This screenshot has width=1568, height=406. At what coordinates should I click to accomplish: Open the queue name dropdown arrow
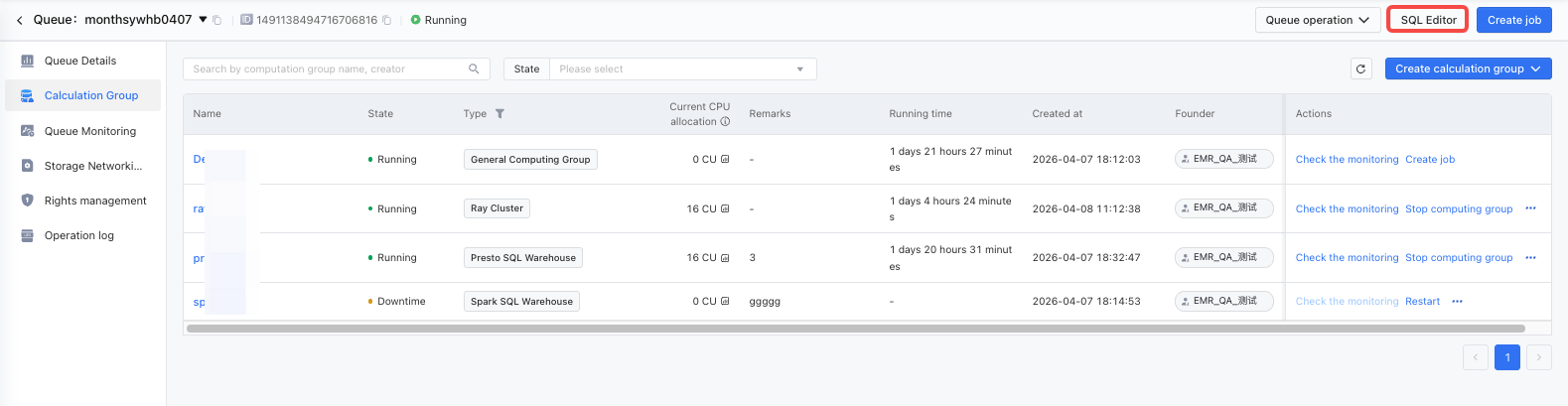[203, 19]
